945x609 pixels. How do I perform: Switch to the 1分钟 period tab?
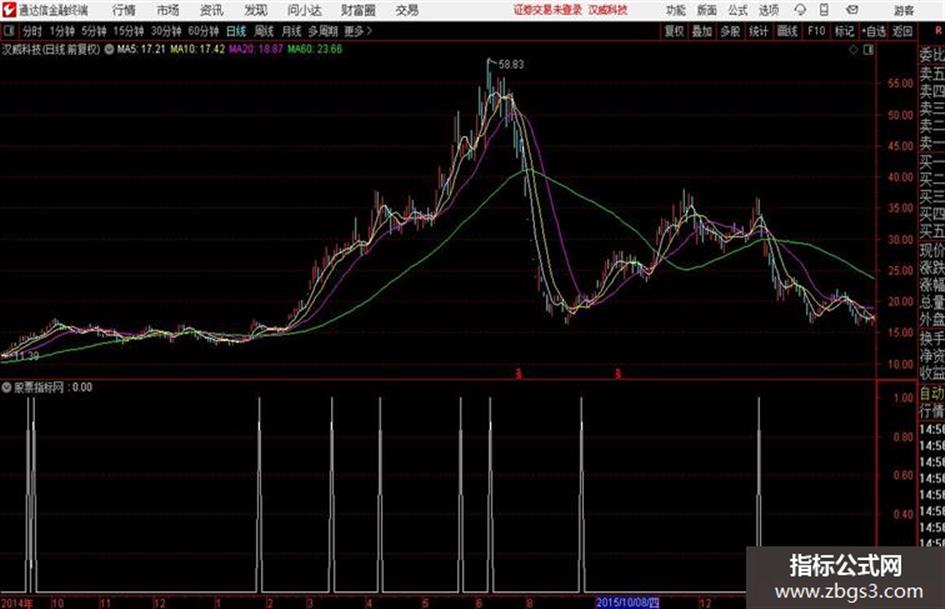pyautogui.click(x=62, y=31)
